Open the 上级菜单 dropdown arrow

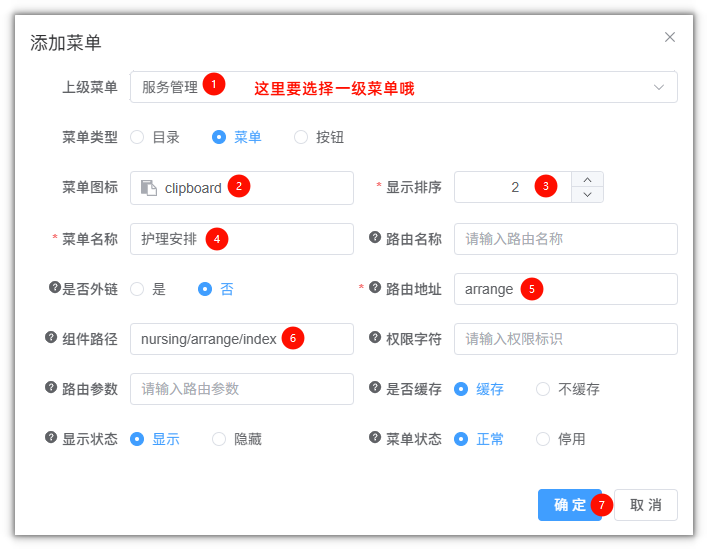point(659,87)
